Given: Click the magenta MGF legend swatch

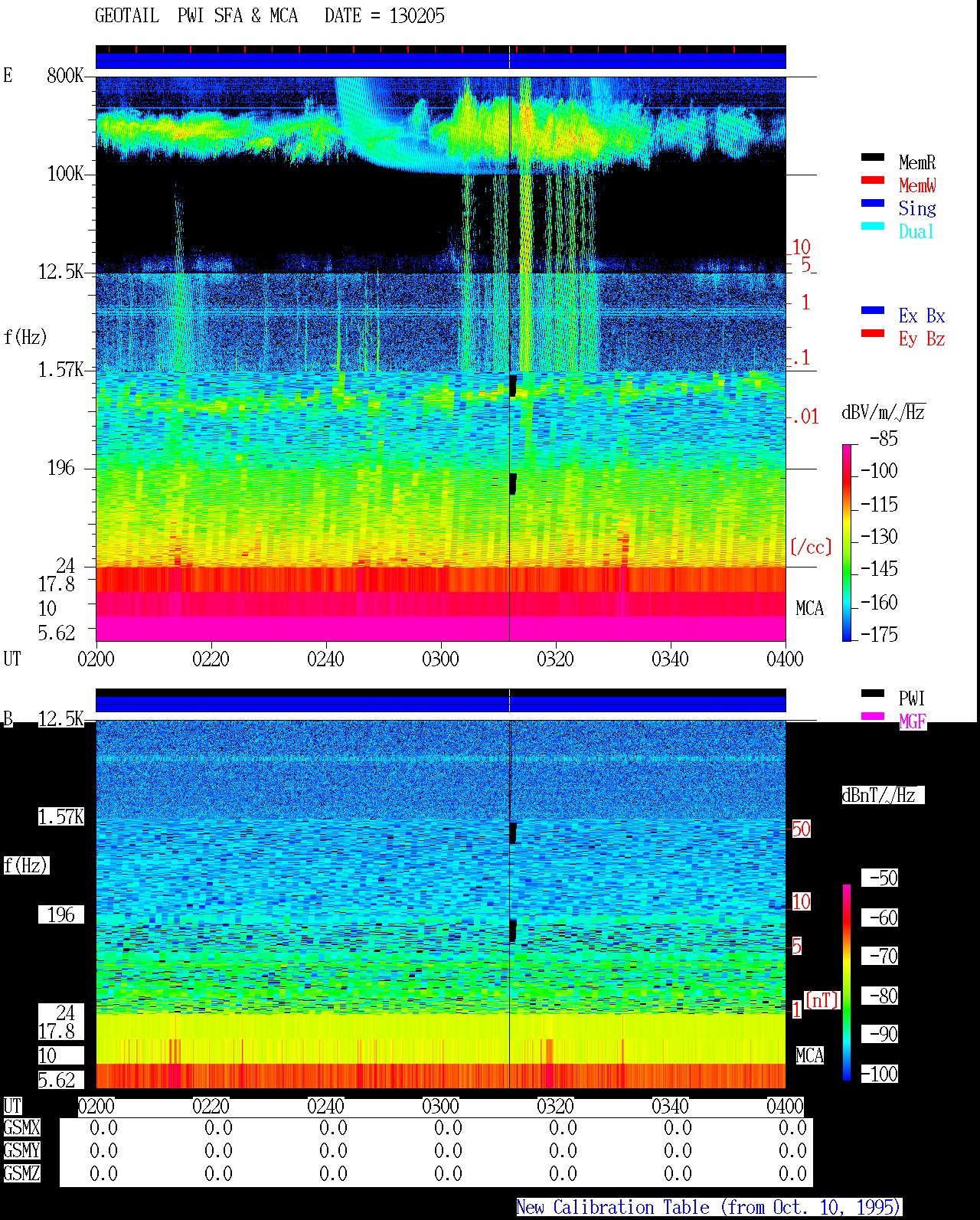Looking at the screenshot, I should click(873, 716).
